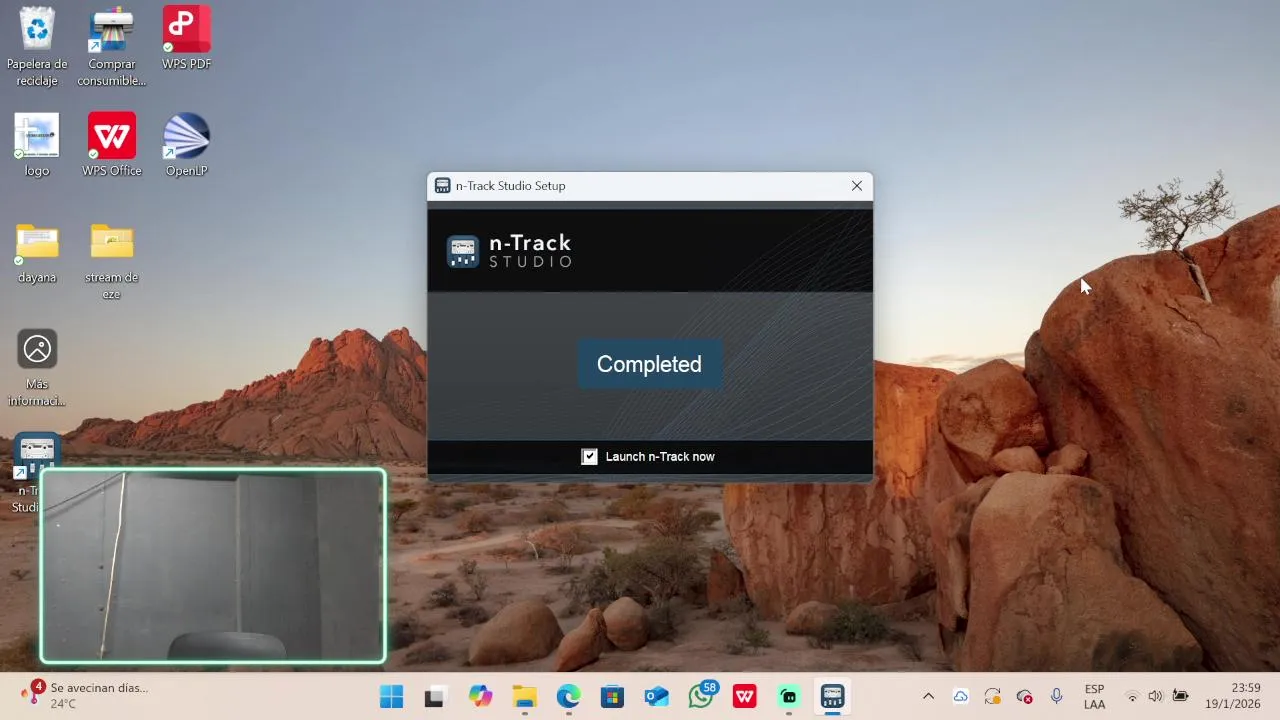Open WhatsApp with 58 notifications

tap(702, 695)
